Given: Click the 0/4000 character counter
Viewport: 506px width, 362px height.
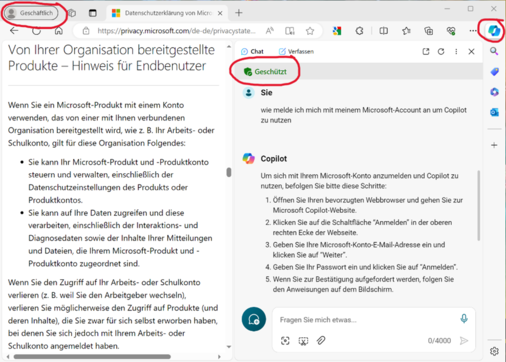Looking at the screenshot, I should point(439,341).
